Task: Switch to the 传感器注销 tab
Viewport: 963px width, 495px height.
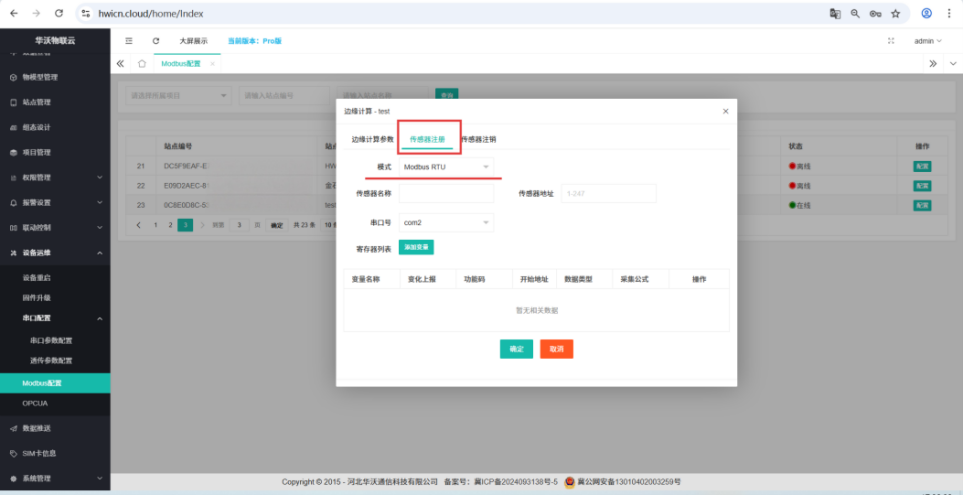Action: pyautogui.click(x=478, y=139)
